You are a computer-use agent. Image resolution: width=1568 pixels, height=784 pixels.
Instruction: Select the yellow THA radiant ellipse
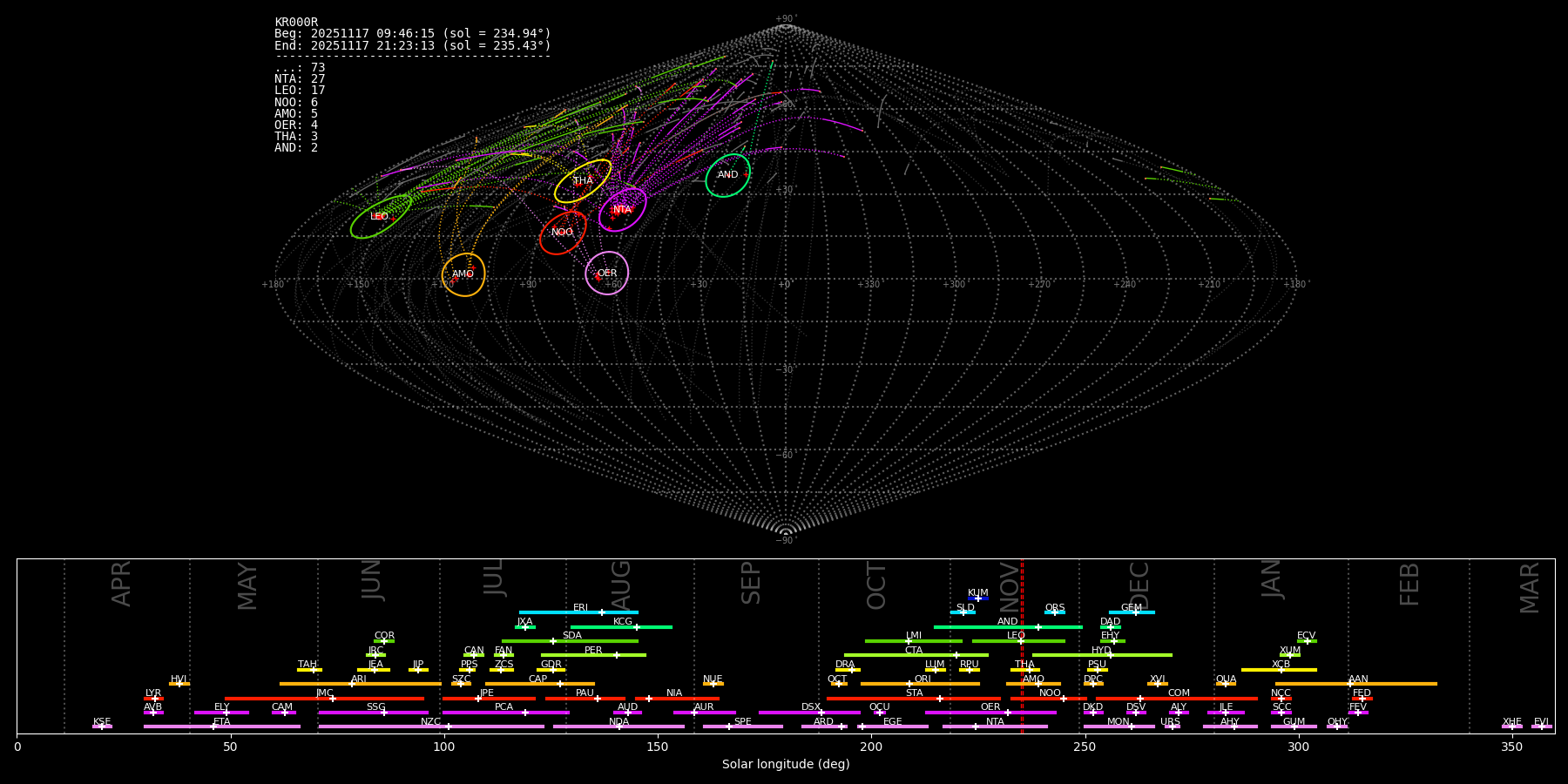[583, 181]
